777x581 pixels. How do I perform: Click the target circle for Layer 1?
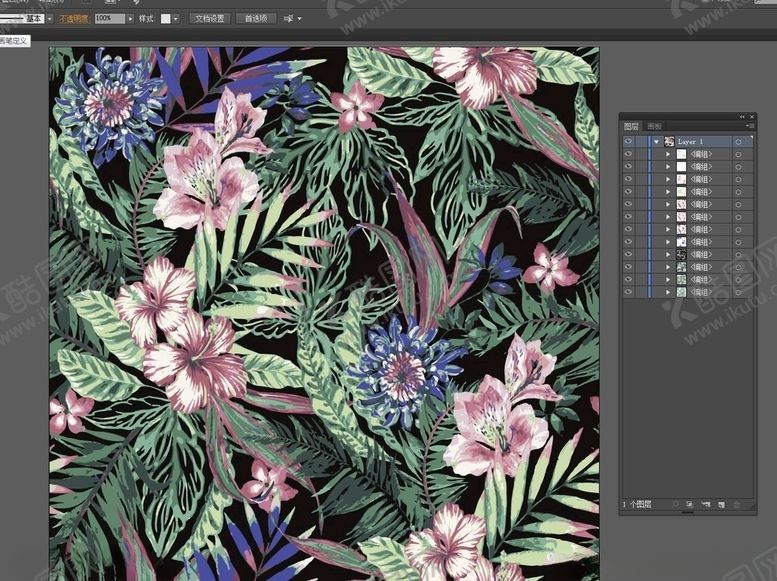click(738, 142)
